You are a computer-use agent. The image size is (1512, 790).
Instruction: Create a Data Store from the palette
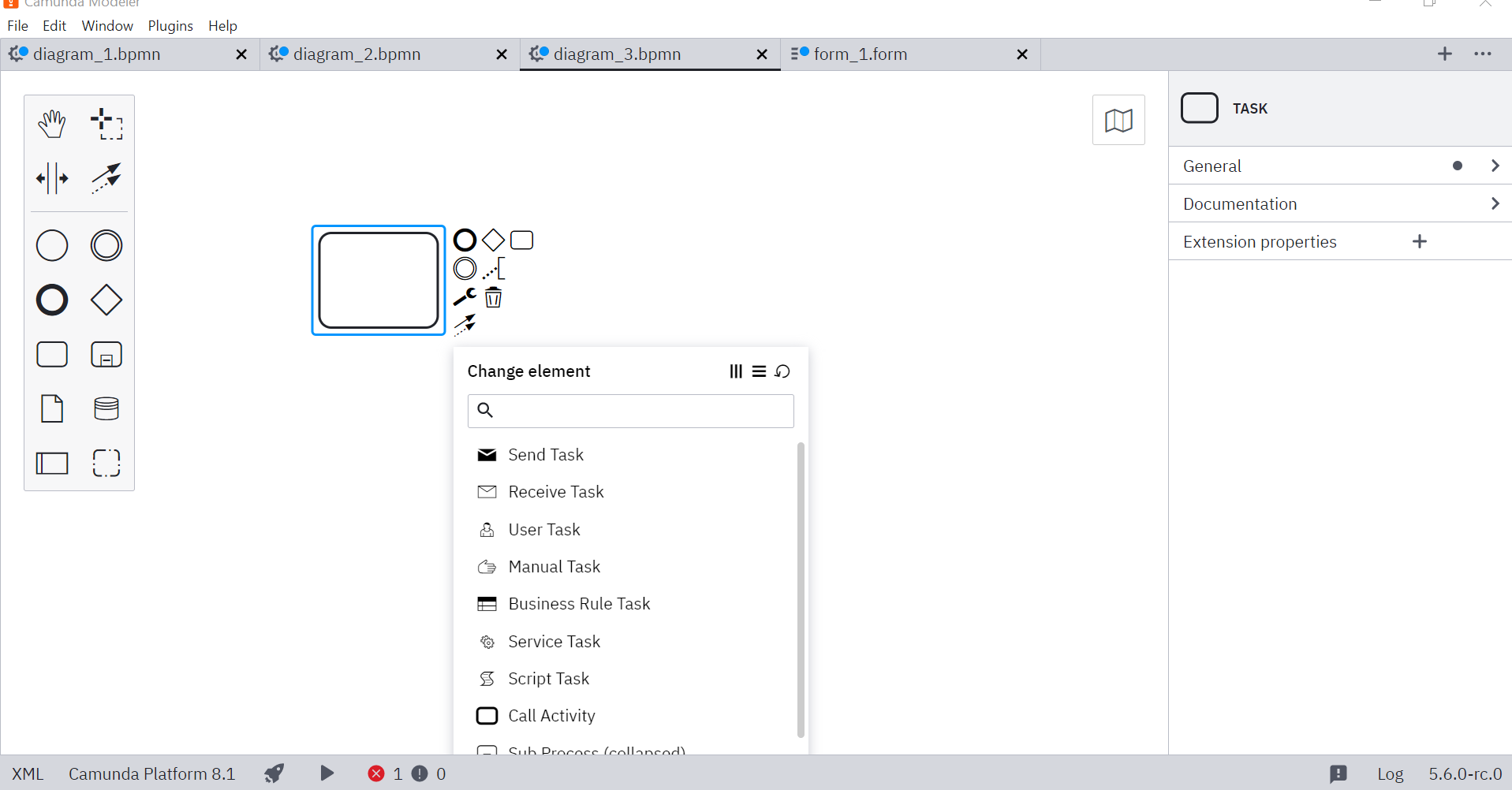[106, 408]
